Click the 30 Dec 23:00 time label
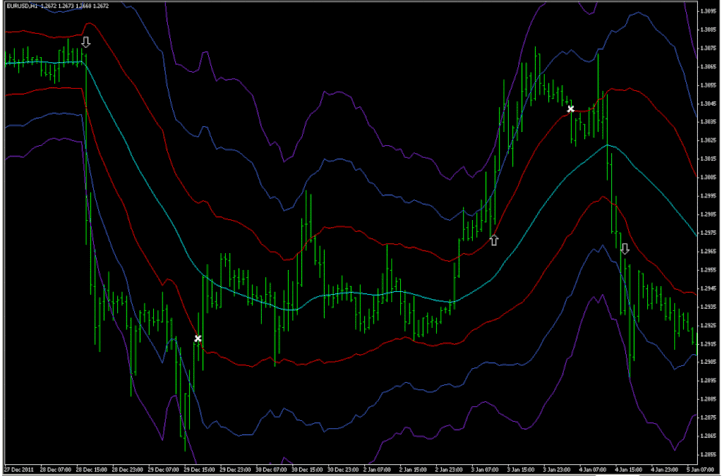Image resolution: width=722 pixels, height=476 pixels. pyautogui.click(x=343, y=470)
